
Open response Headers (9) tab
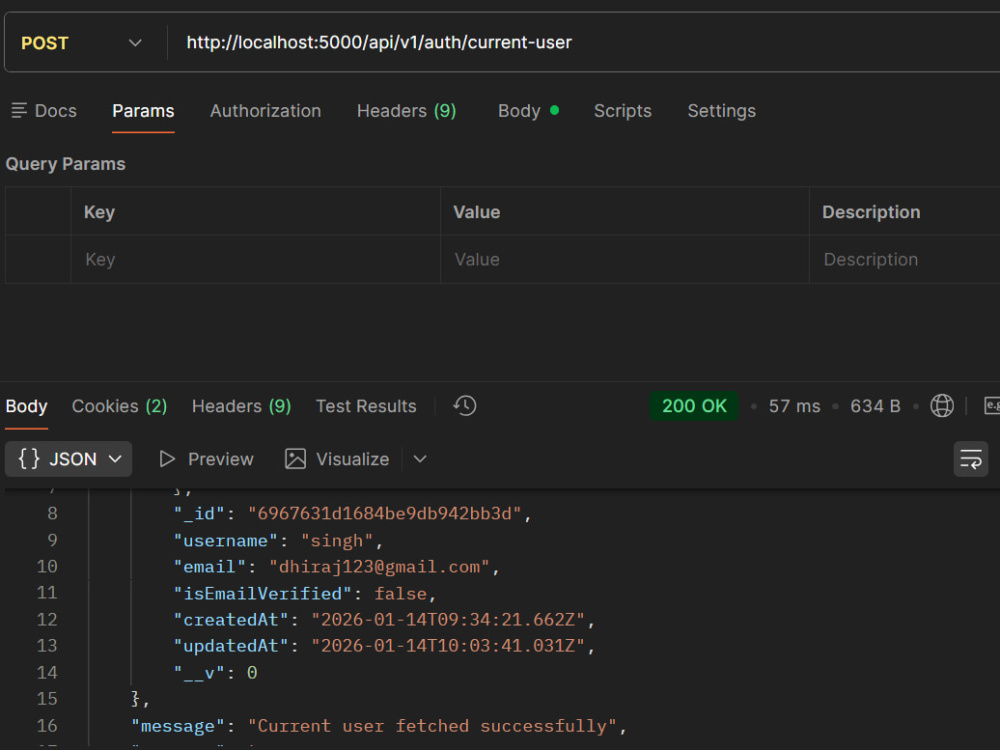241,406
